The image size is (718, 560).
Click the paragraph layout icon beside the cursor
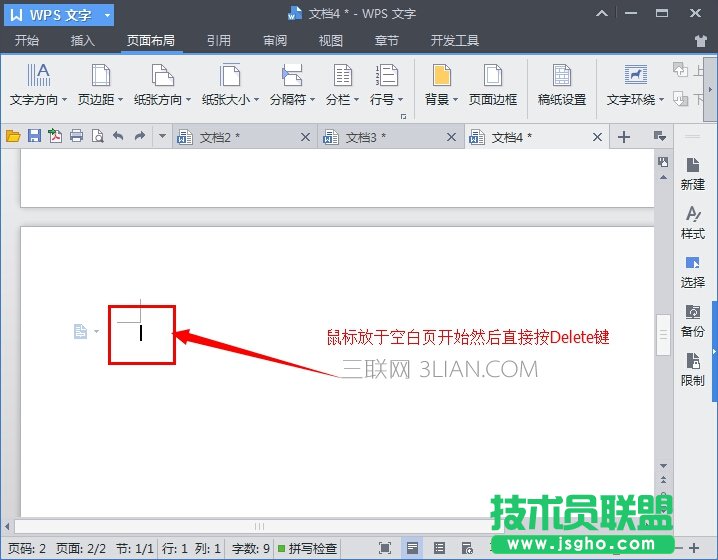(x=81, y=331)
